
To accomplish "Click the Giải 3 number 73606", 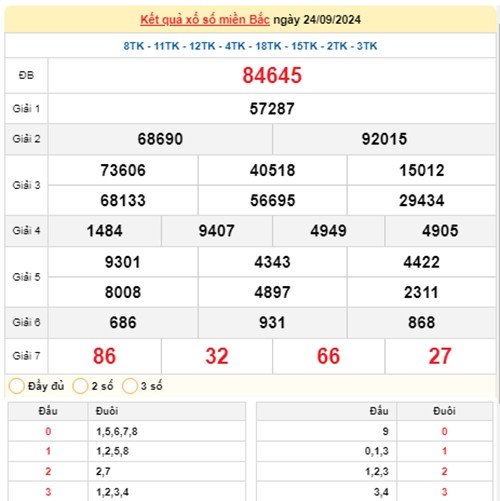I will [x=123, y=170].
